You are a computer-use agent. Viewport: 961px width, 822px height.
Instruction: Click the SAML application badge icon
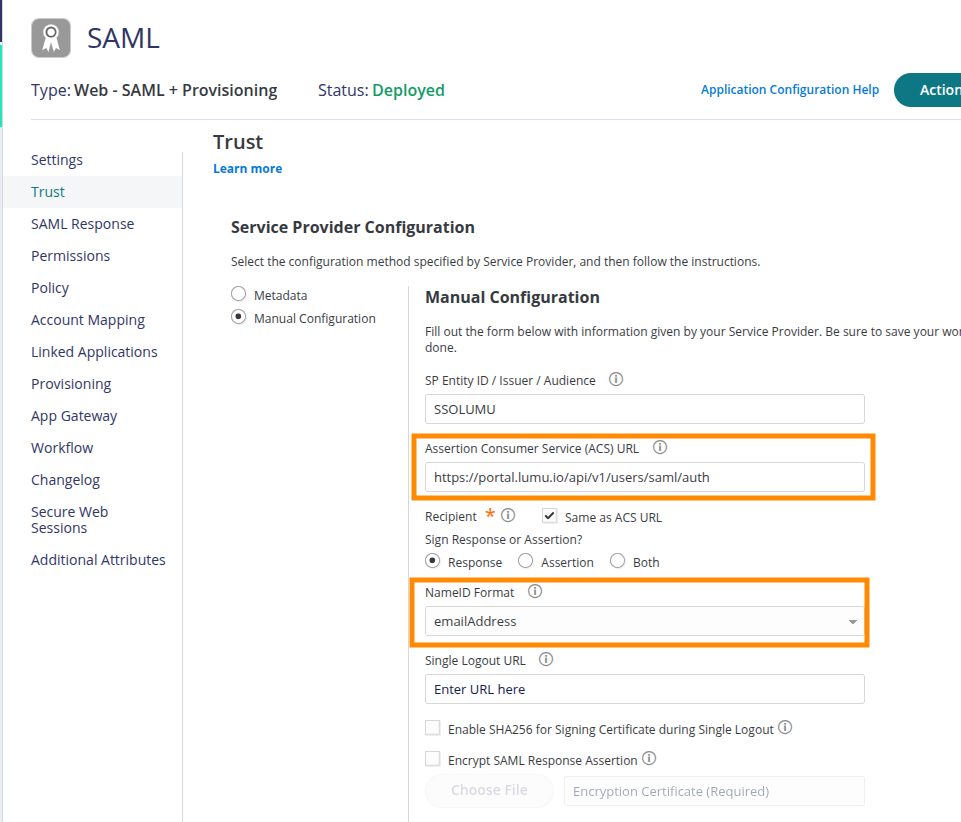[51, 38]
